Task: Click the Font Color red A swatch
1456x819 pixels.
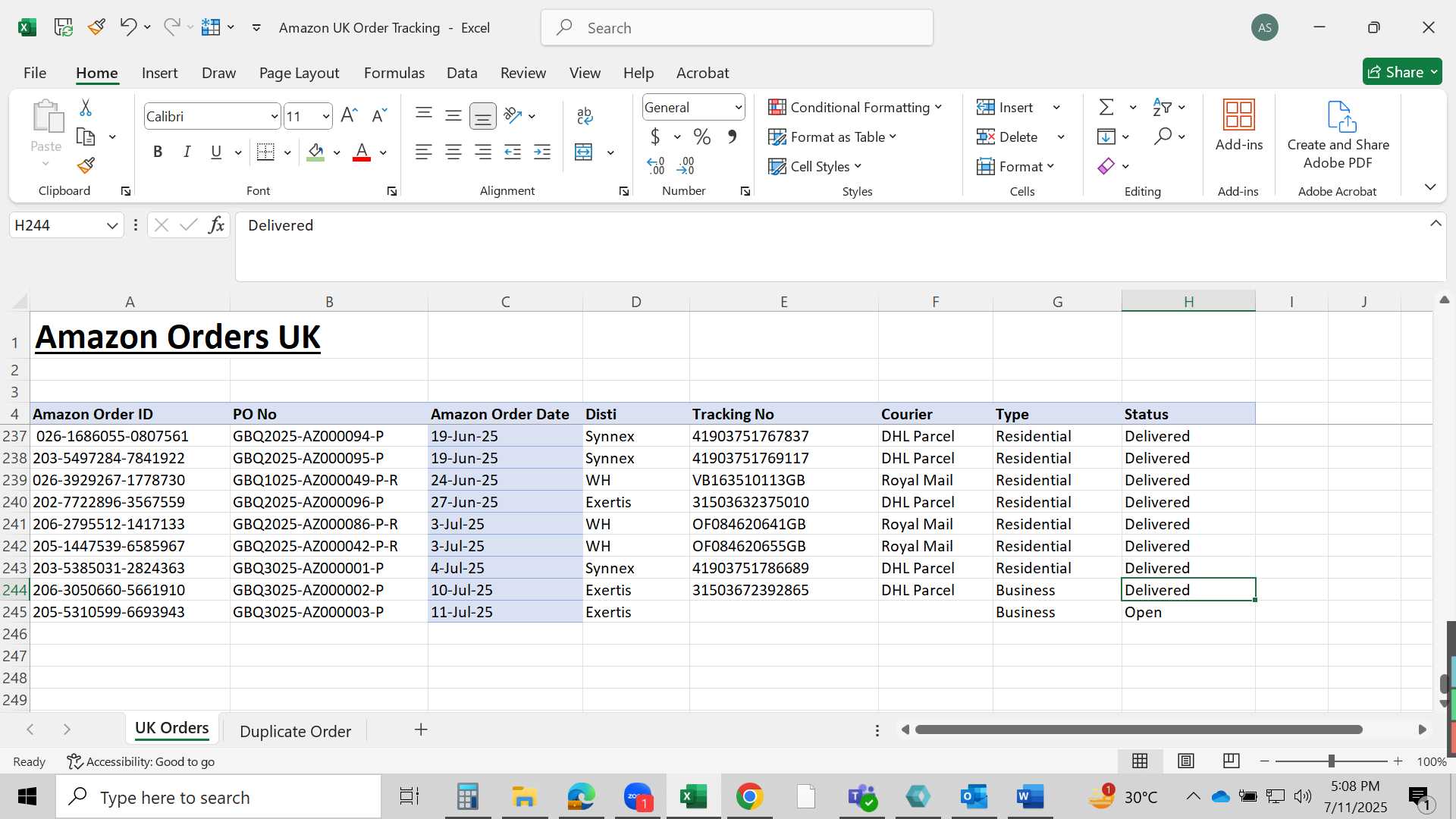Action: (x=362, y=152)
